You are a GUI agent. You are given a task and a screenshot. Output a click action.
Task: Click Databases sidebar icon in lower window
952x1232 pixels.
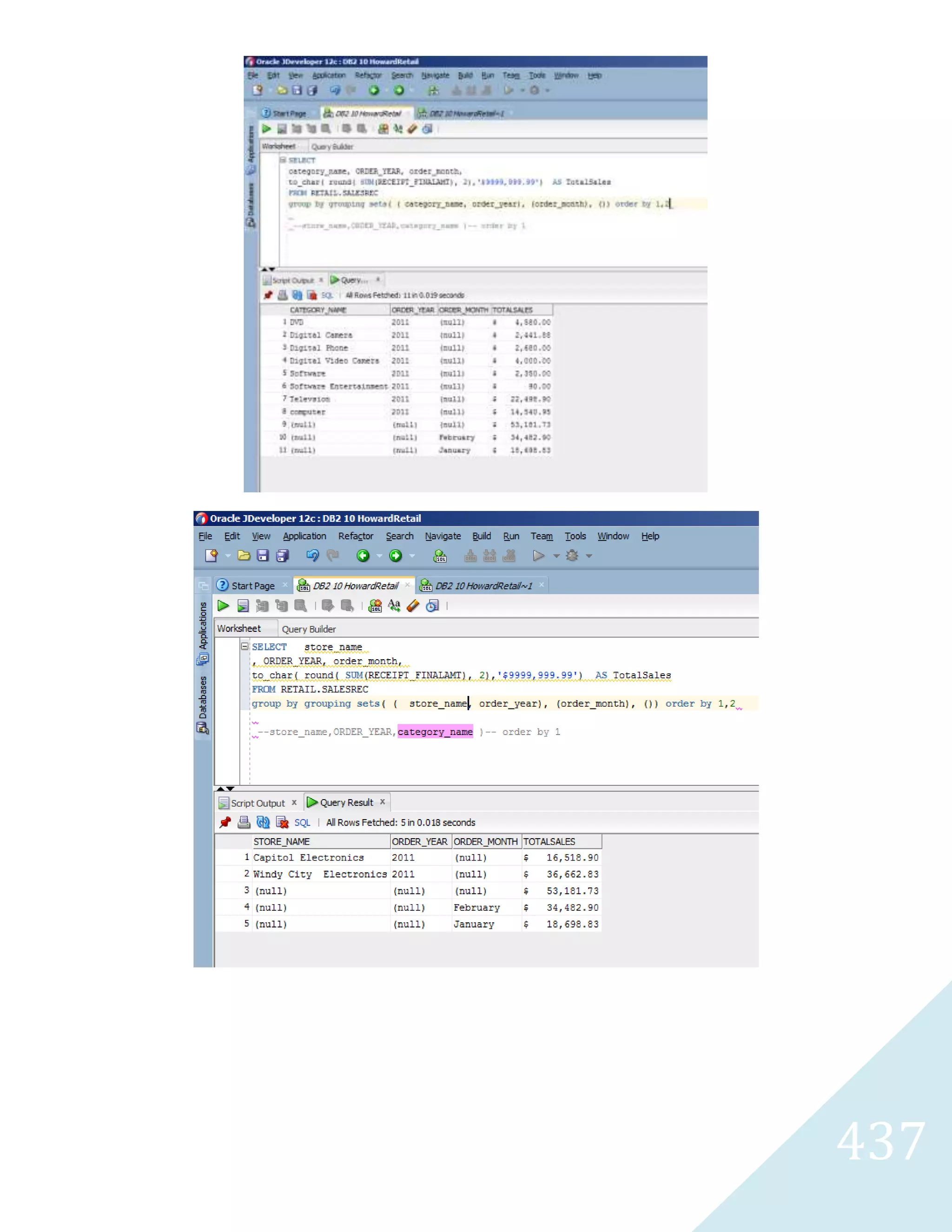203,728
